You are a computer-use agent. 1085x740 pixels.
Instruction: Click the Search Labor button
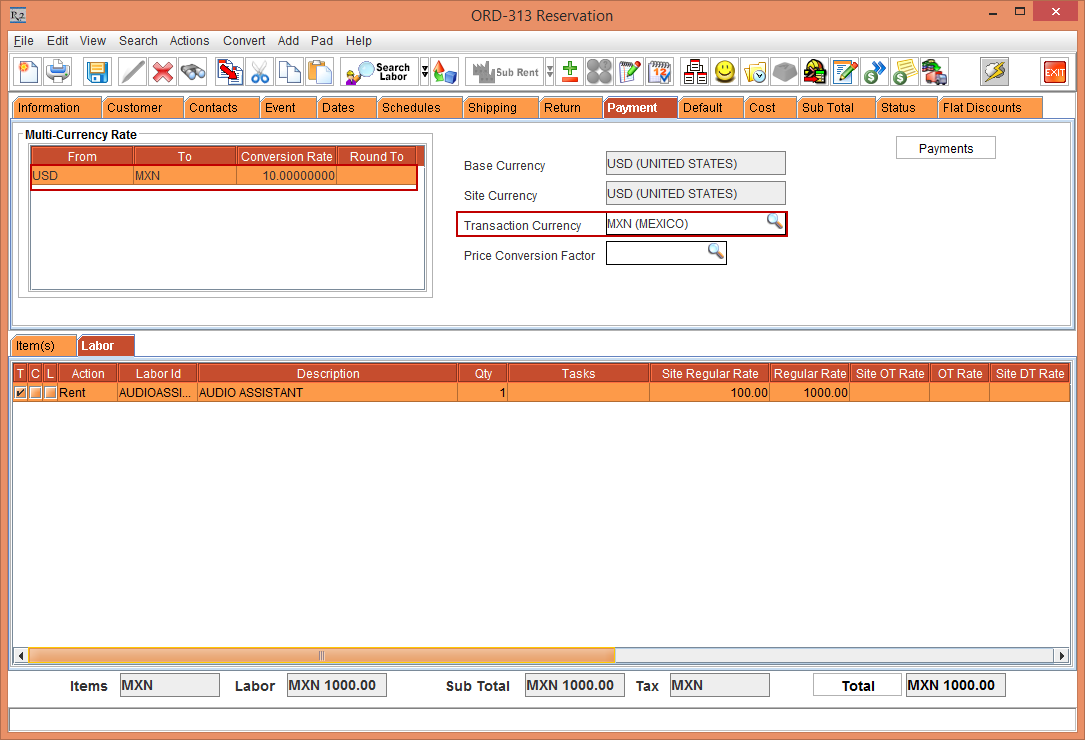379,72
